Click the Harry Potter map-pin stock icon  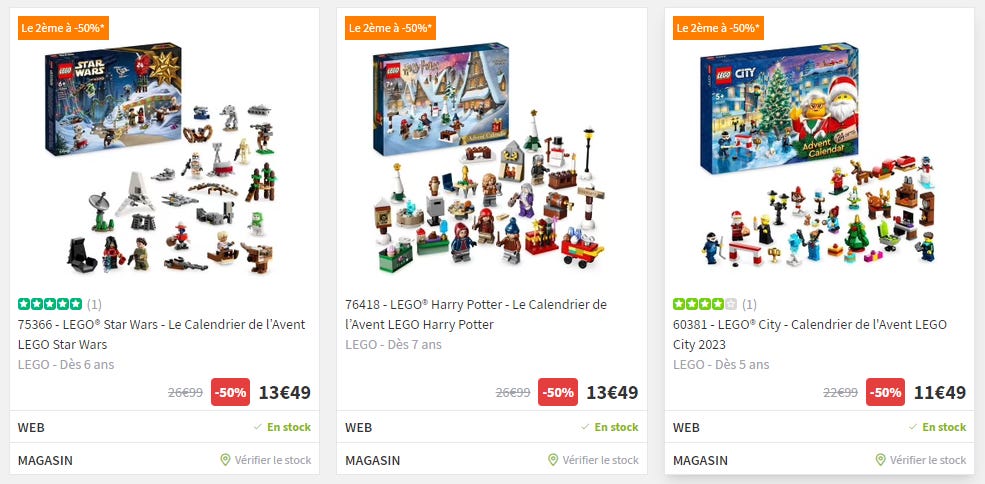click(553, 460)
